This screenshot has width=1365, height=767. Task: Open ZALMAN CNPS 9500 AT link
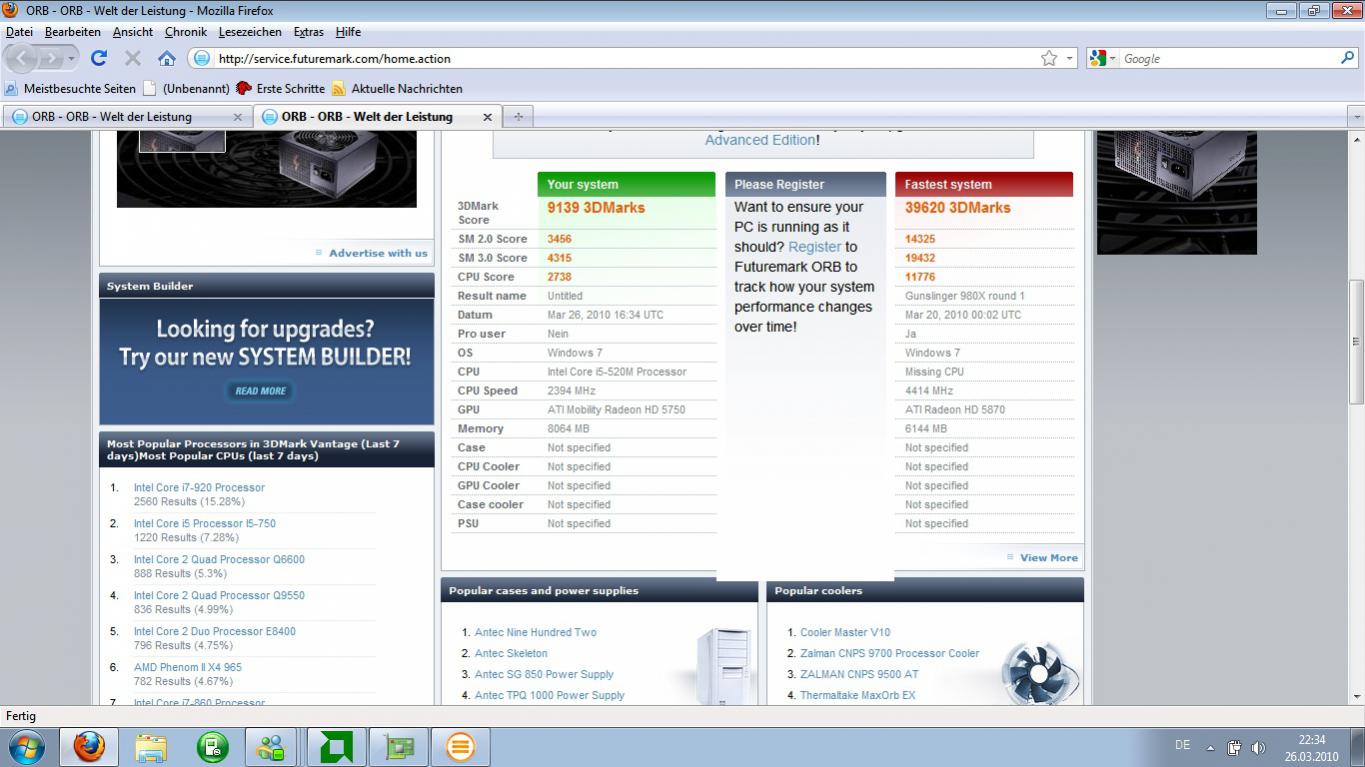pos(859,675)
